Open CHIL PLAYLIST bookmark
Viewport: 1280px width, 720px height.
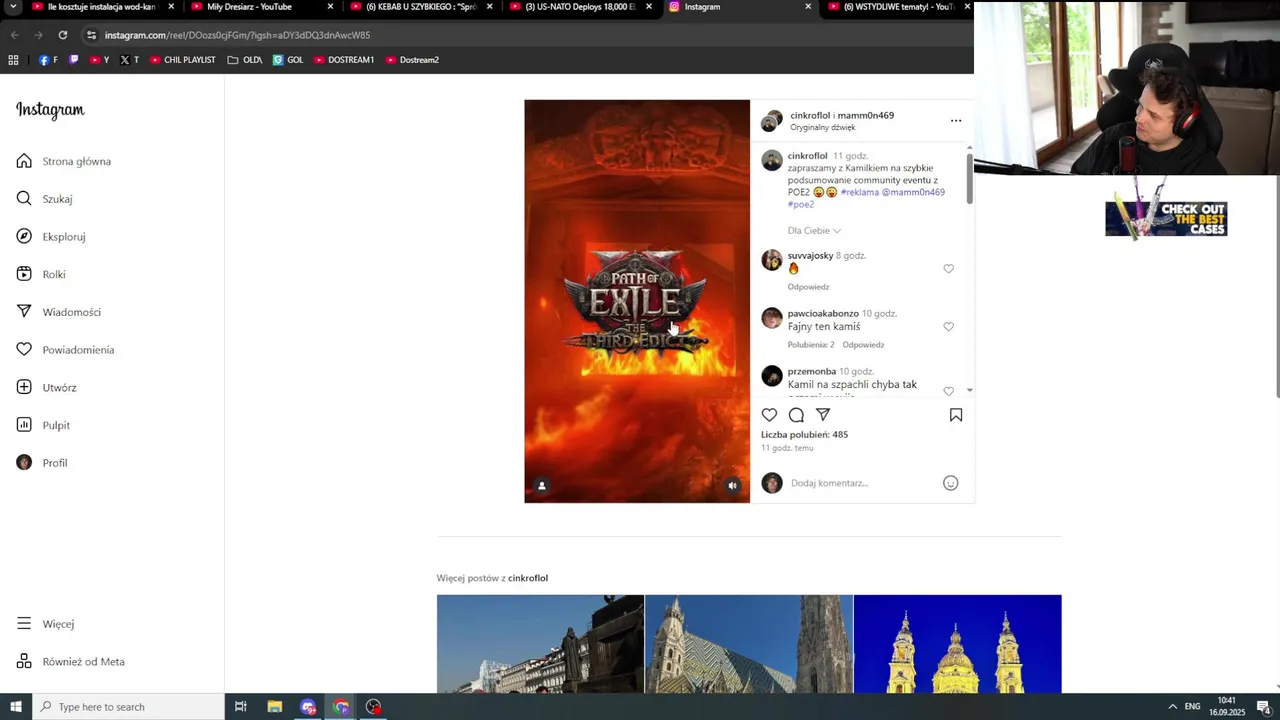(x=183, y=60)
